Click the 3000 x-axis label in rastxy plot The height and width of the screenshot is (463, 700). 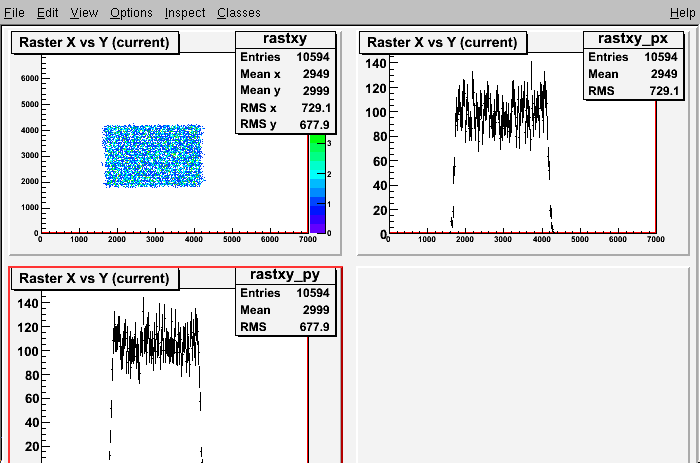tap(154, 239)
